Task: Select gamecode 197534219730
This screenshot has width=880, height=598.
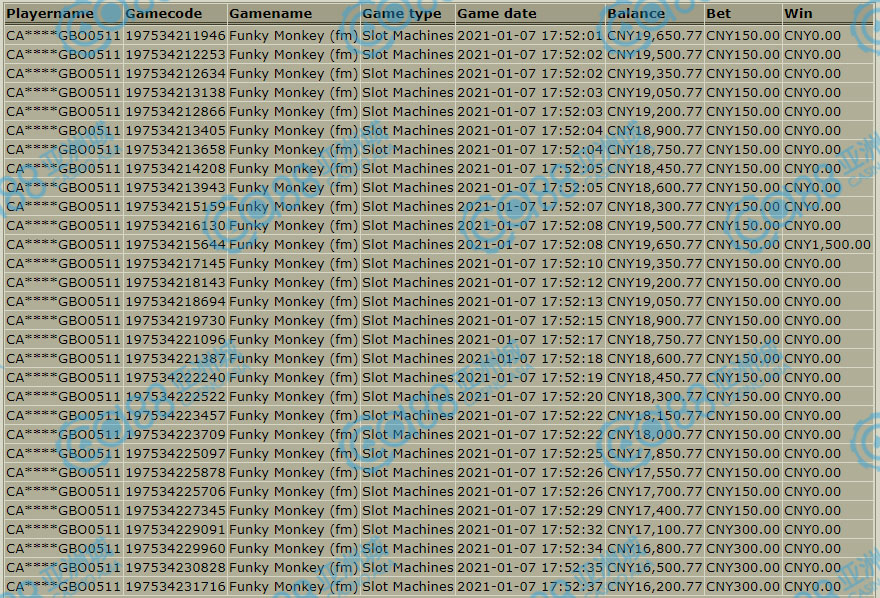Action: point(175,321)
